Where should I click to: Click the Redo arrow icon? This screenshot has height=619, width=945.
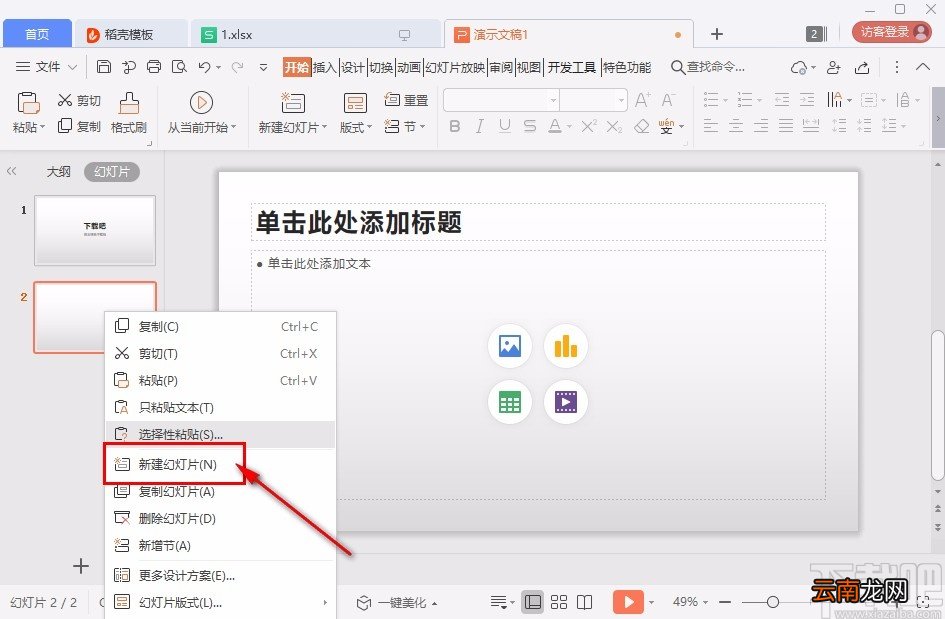click(237, 67)
